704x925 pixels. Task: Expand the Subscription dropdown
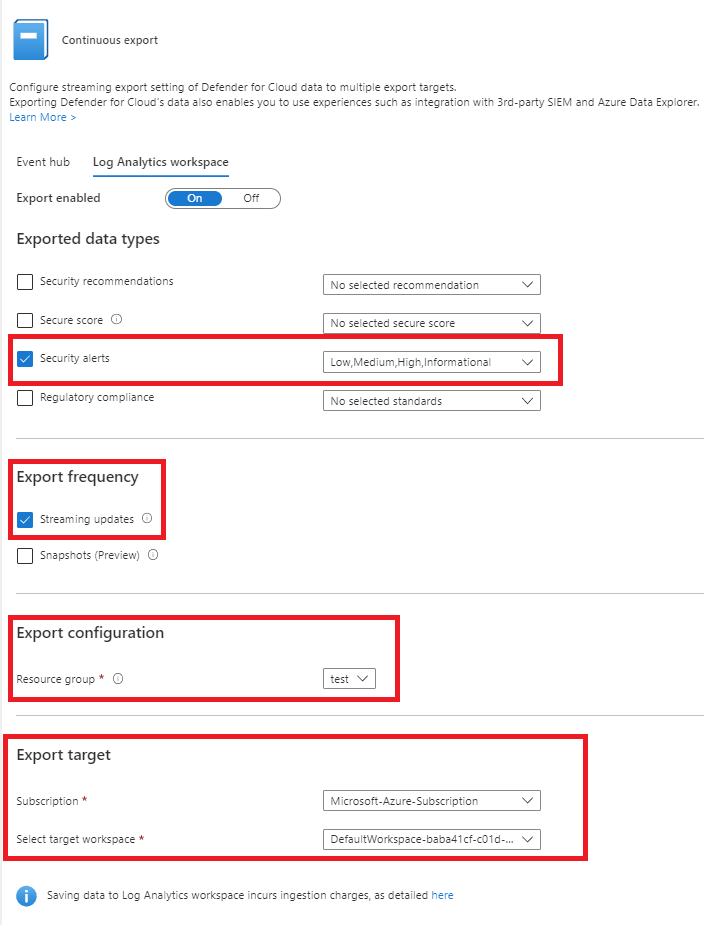pos(431,801)
